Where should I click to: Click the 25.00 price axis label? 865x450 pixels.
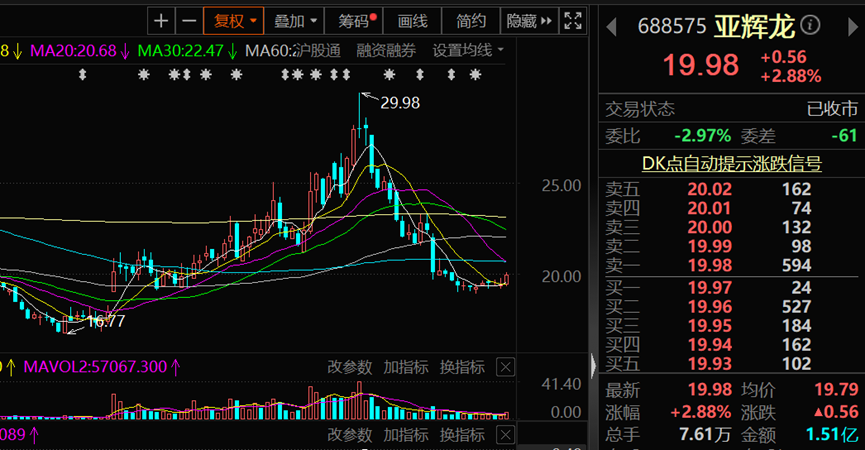click(x=561, y=186)
